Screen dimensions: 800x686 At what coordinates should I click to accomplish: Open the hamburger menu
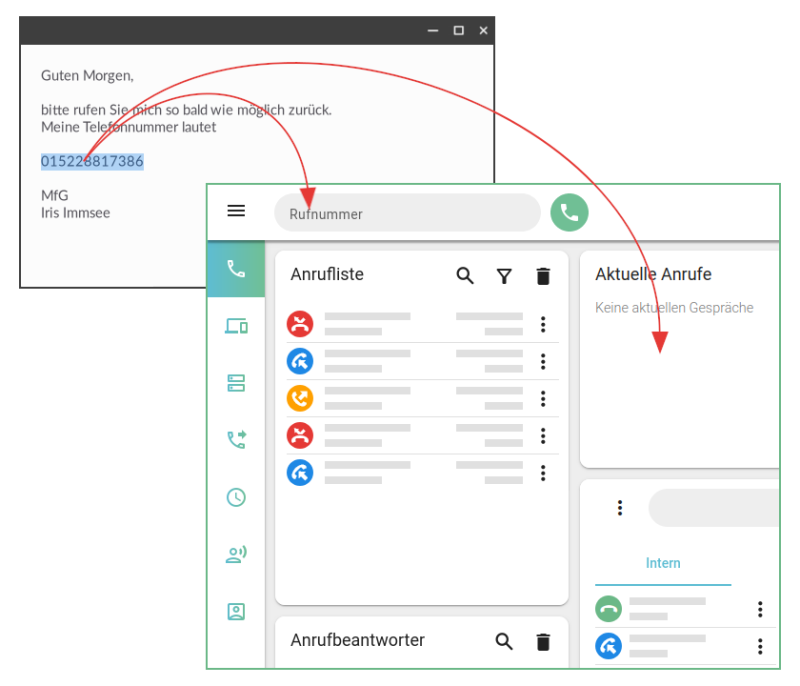click(236, 211)
